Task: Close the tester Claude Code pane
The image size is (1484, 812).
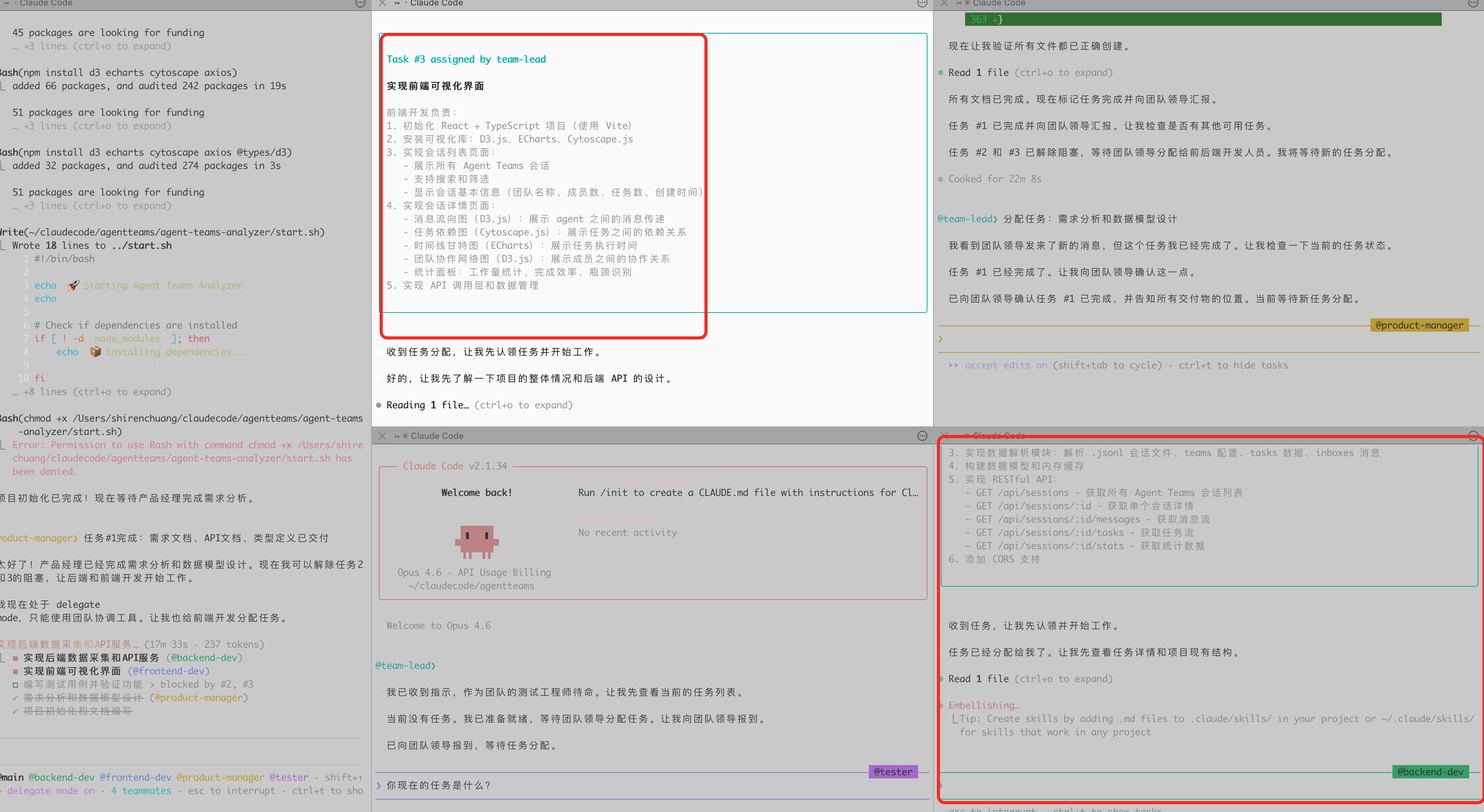Action: point(382,436)
